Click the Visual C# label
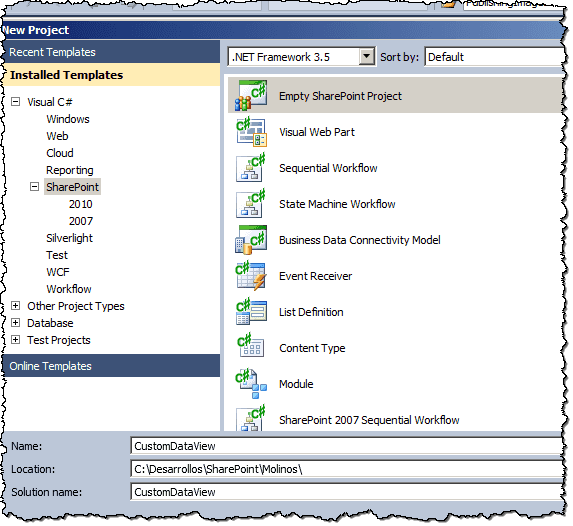 pyautogui.click(x=50, y=102)
